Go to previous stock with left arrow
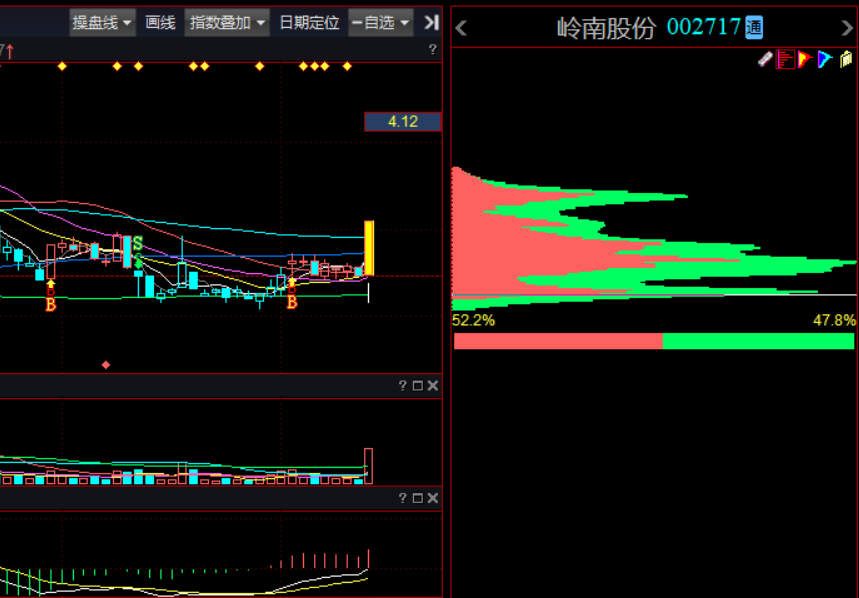859x598 pixels. pyautogui.click(x=461, y=28)
